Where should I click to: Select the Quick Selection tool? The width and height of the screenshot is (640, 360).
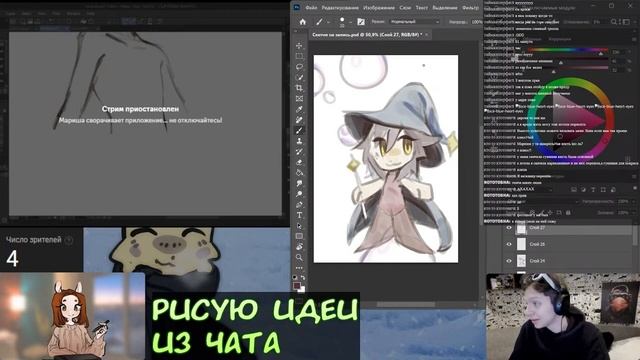299,77
